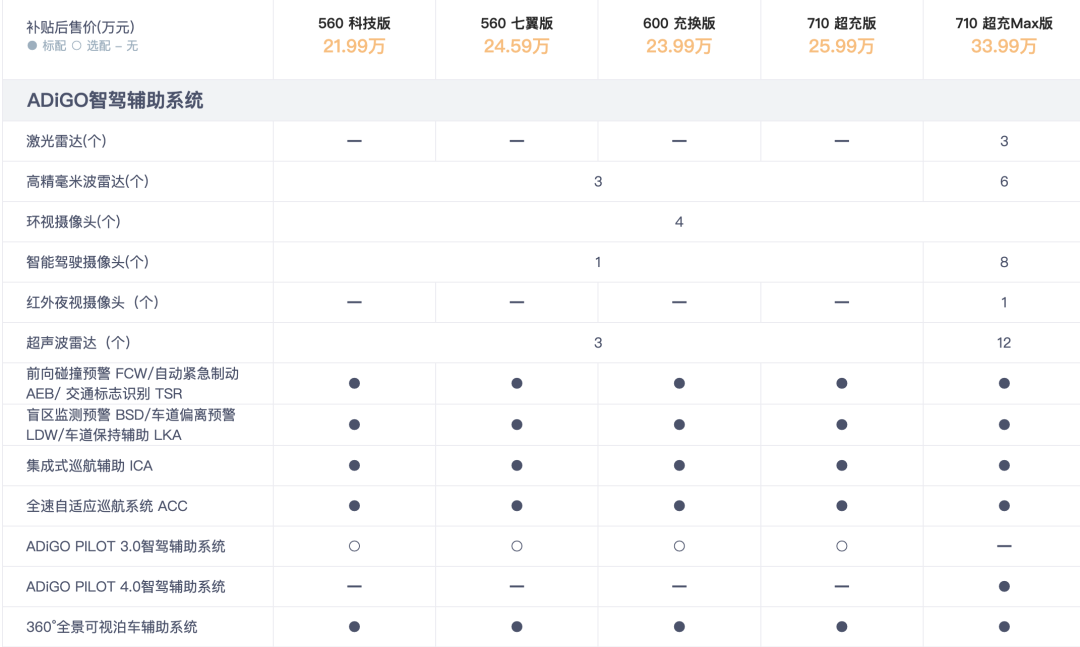This screenshot has height=647, width=1080.
Task: Click the 红外夜视摄像头 dash under 600 充换版
Action: tap(679, 302)
